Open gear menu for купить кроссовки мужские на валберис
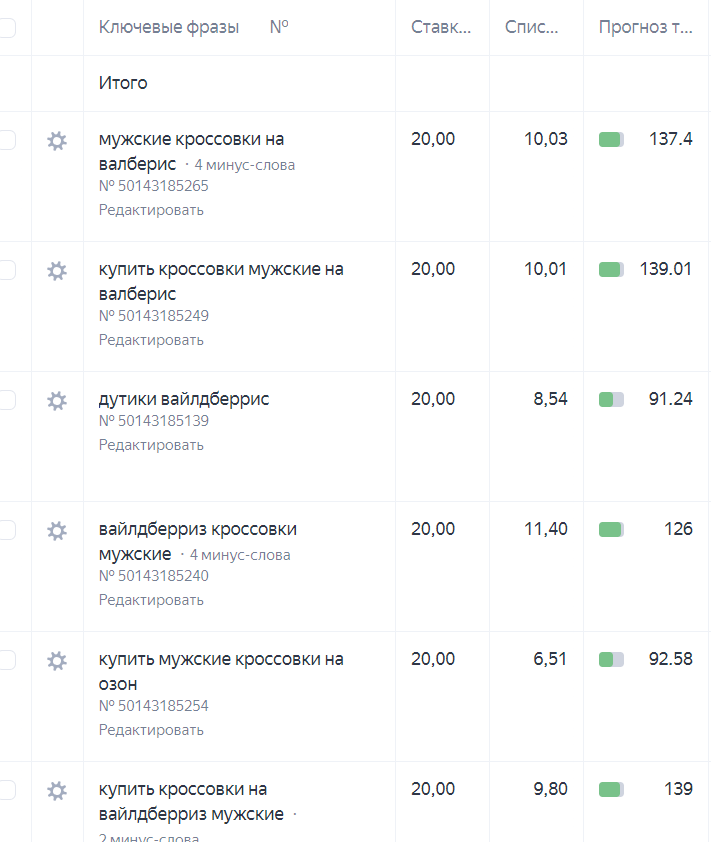 57,271
